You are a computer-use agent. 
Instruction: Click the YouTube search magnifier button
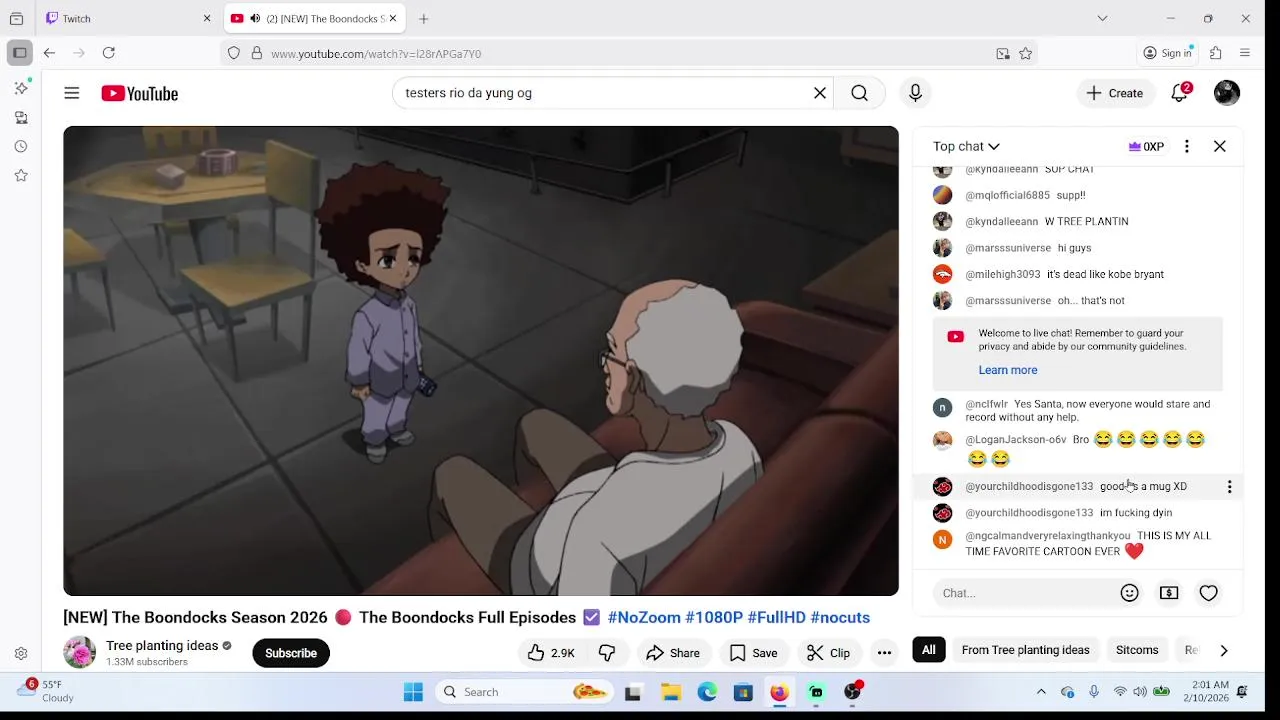tap(859, 93)
